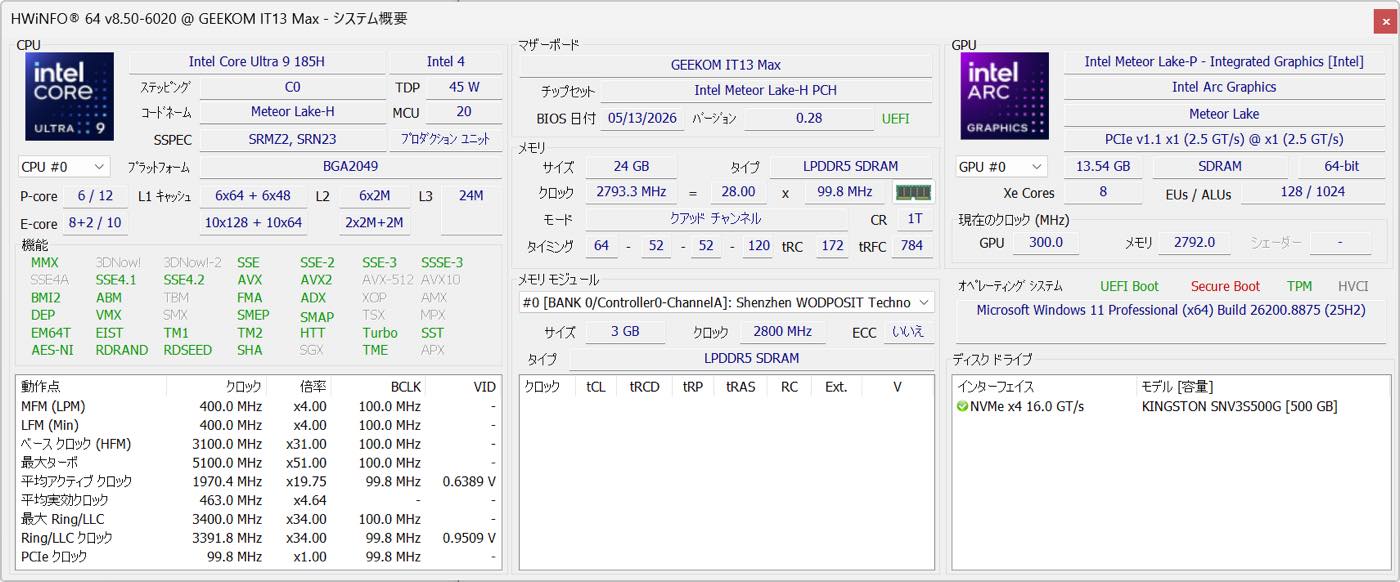Click the Intel Core Ultra 9 logo
Viewport: 1400px width, 582px height.
pyautogui.click(x=69, y=96)
